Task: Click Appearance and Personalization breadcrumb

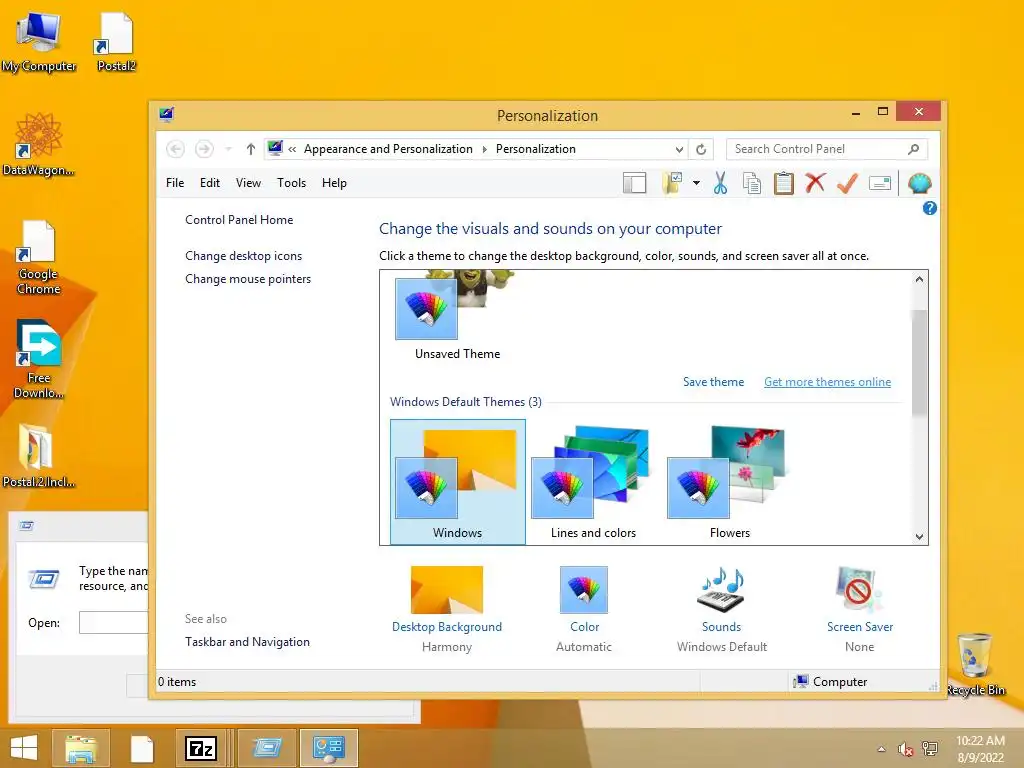Action: click(388, 149)
